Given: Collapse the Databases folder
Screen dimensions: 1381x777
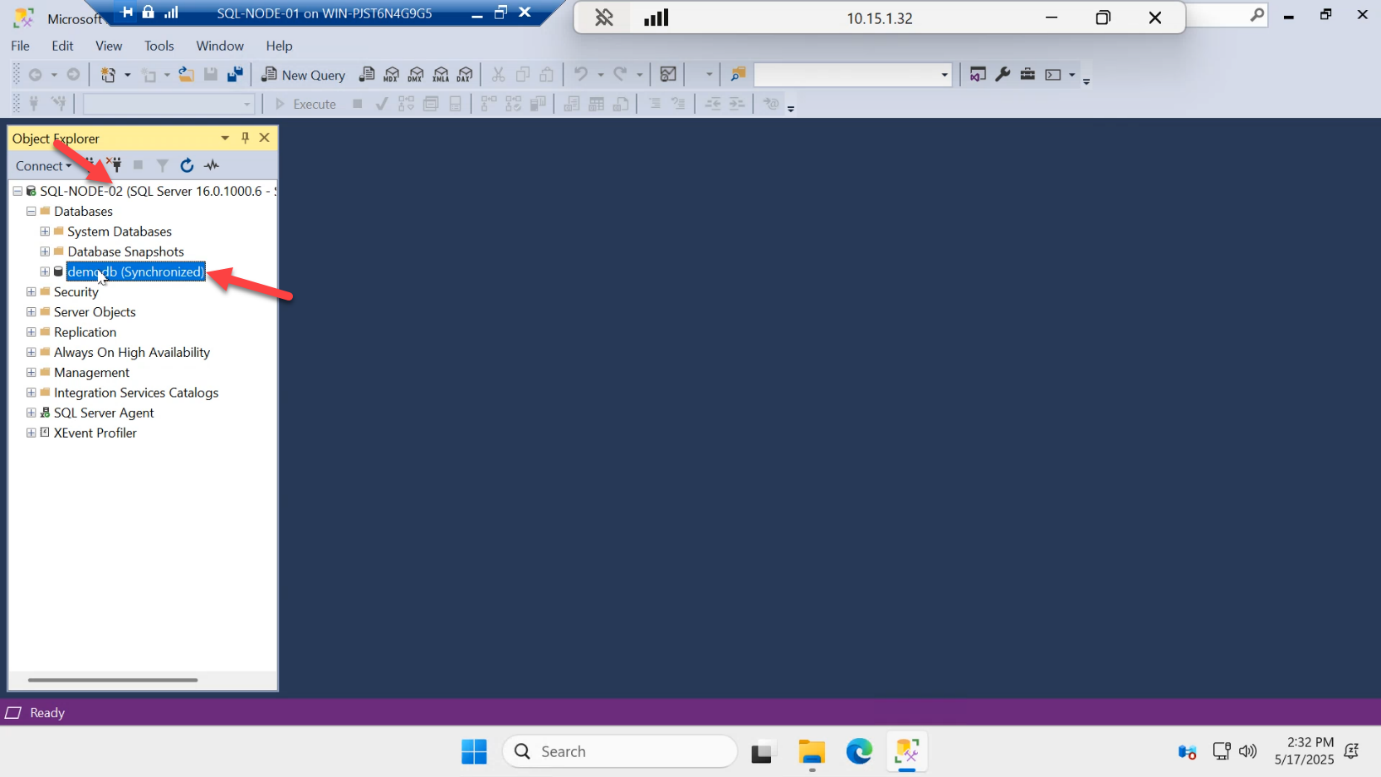Looking at the screenshot, I should (x=31, y=211).
